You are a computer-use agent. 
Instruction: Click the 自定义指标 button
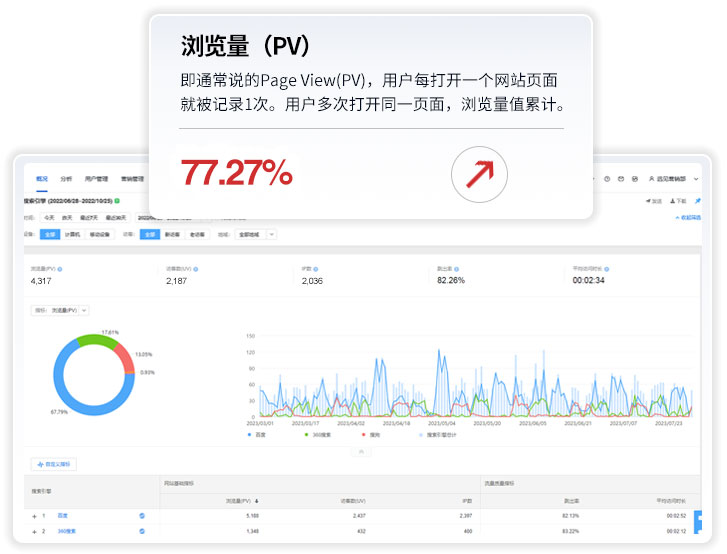[54, 464]
